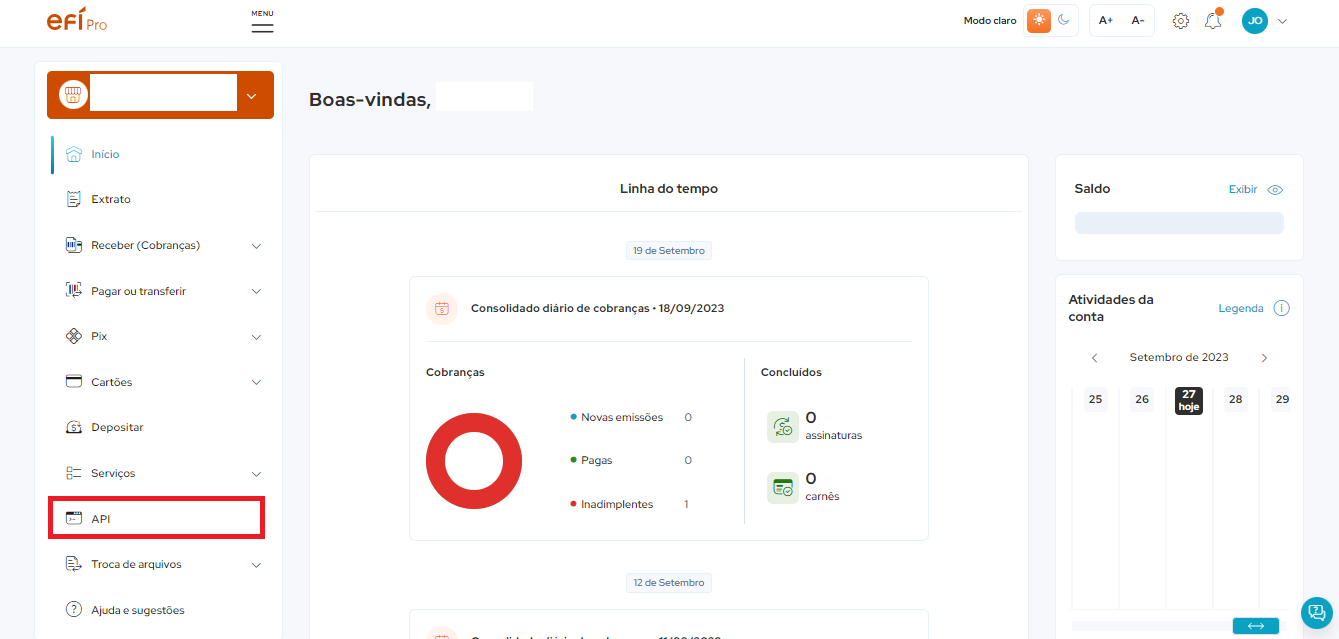The image size is (1339, 639).
Task: Expand the Pix submenu chevron
Action: tap(256, 337)
